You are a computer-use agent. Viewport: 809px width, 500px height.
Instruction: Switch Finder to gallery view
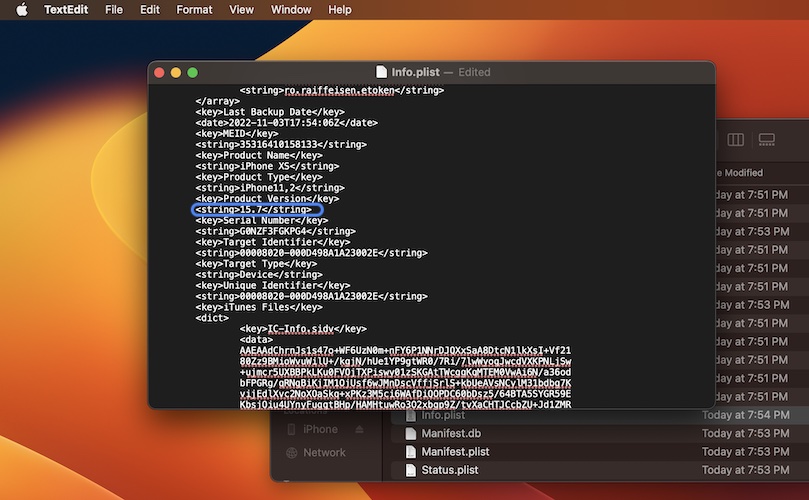tap(767, 139)
